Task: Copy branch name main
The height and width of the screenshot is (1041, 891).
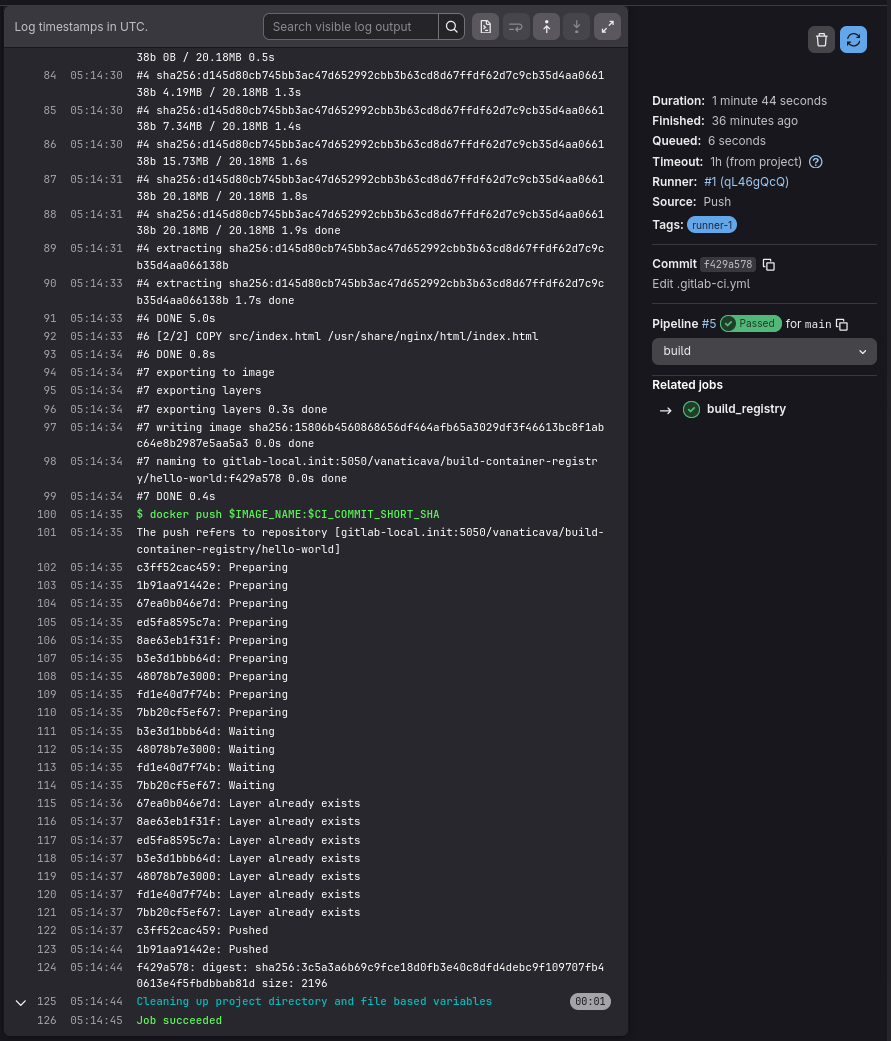Action: click(842, 324)
